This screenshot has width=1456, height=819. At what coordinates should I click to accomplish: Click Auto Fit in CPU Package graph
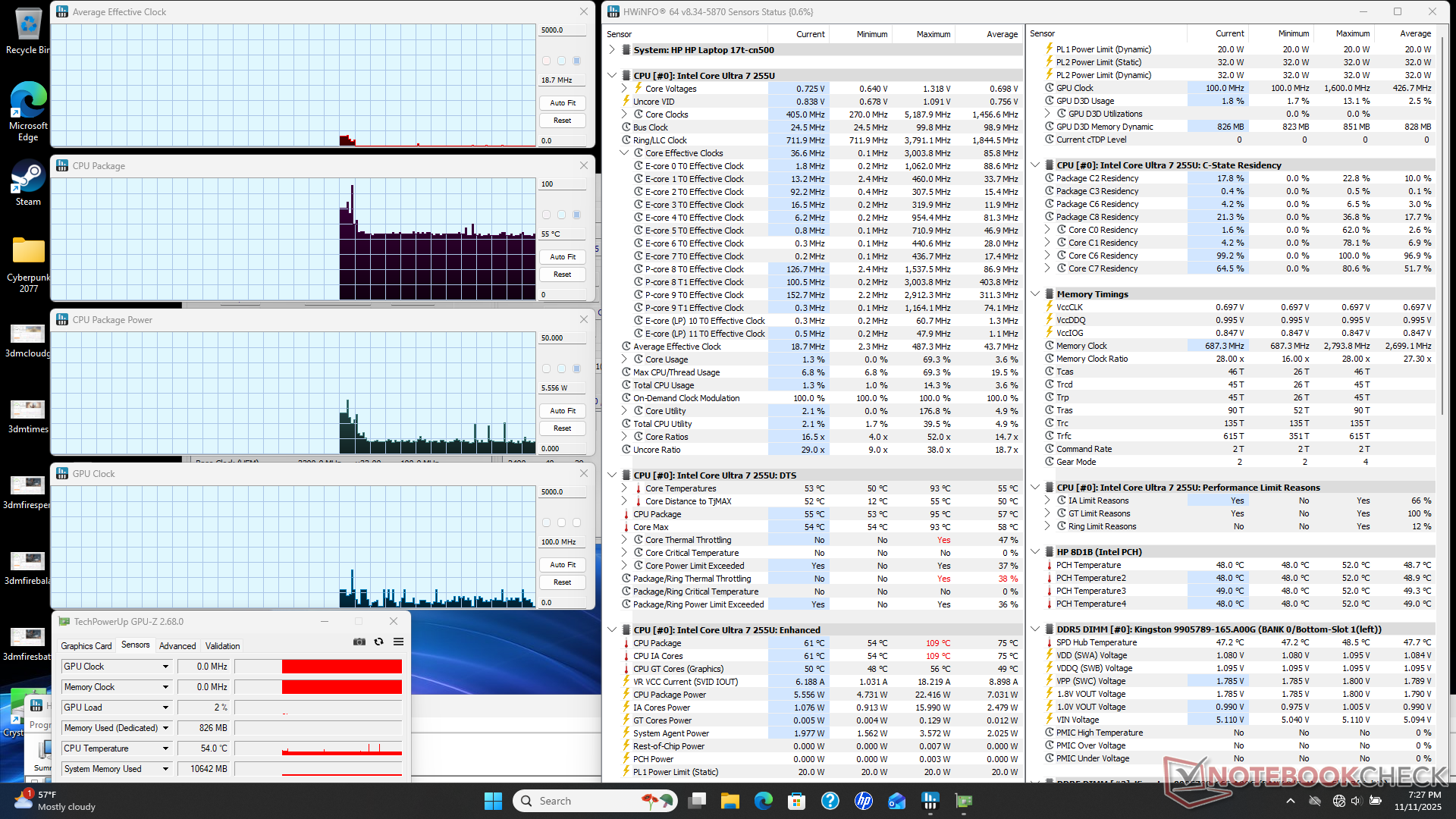pos(562,257)
